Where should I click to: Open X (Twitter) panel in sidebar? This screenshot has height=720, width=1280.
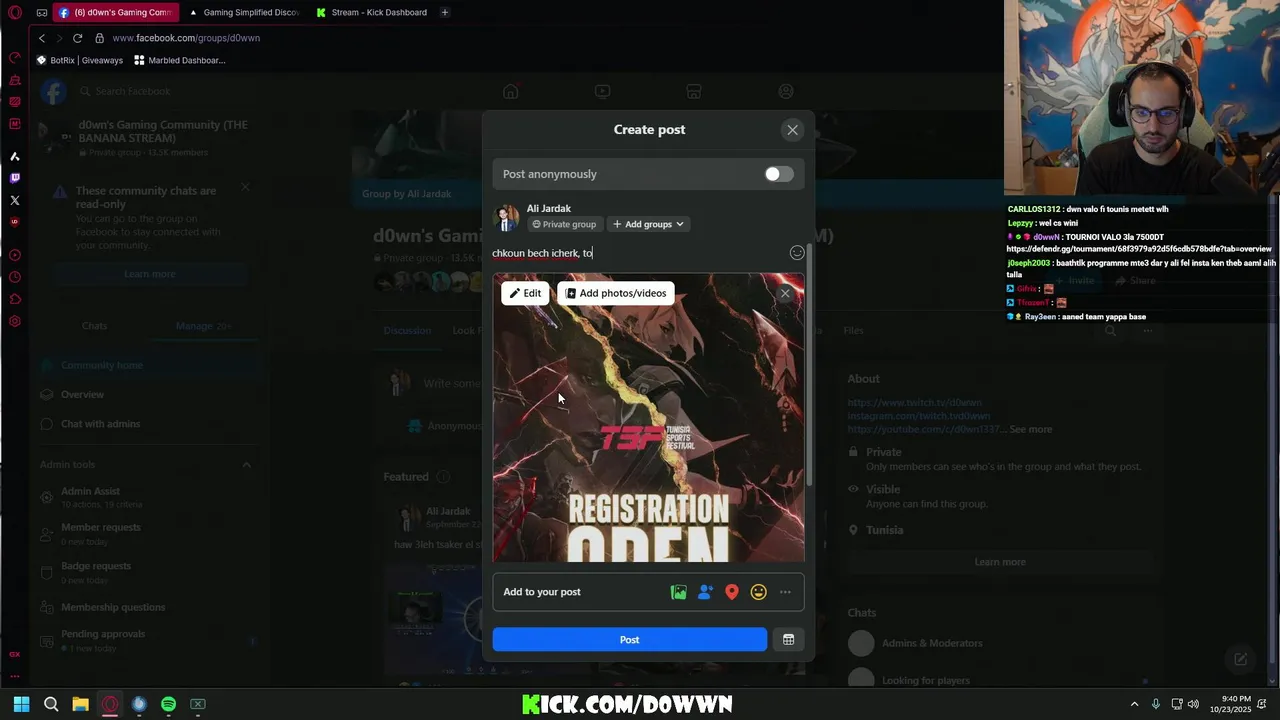(x=15, y=200)
